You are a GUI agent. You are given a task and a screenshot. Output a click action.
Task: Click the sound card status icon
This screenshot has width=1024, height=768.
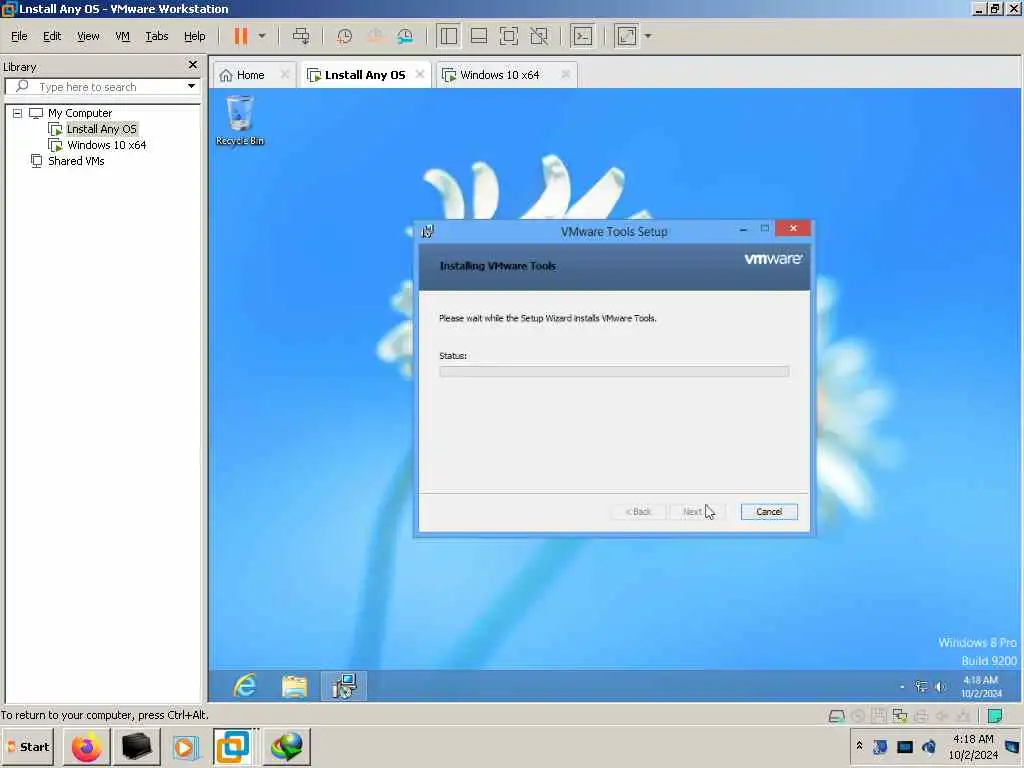click(942, 716)
